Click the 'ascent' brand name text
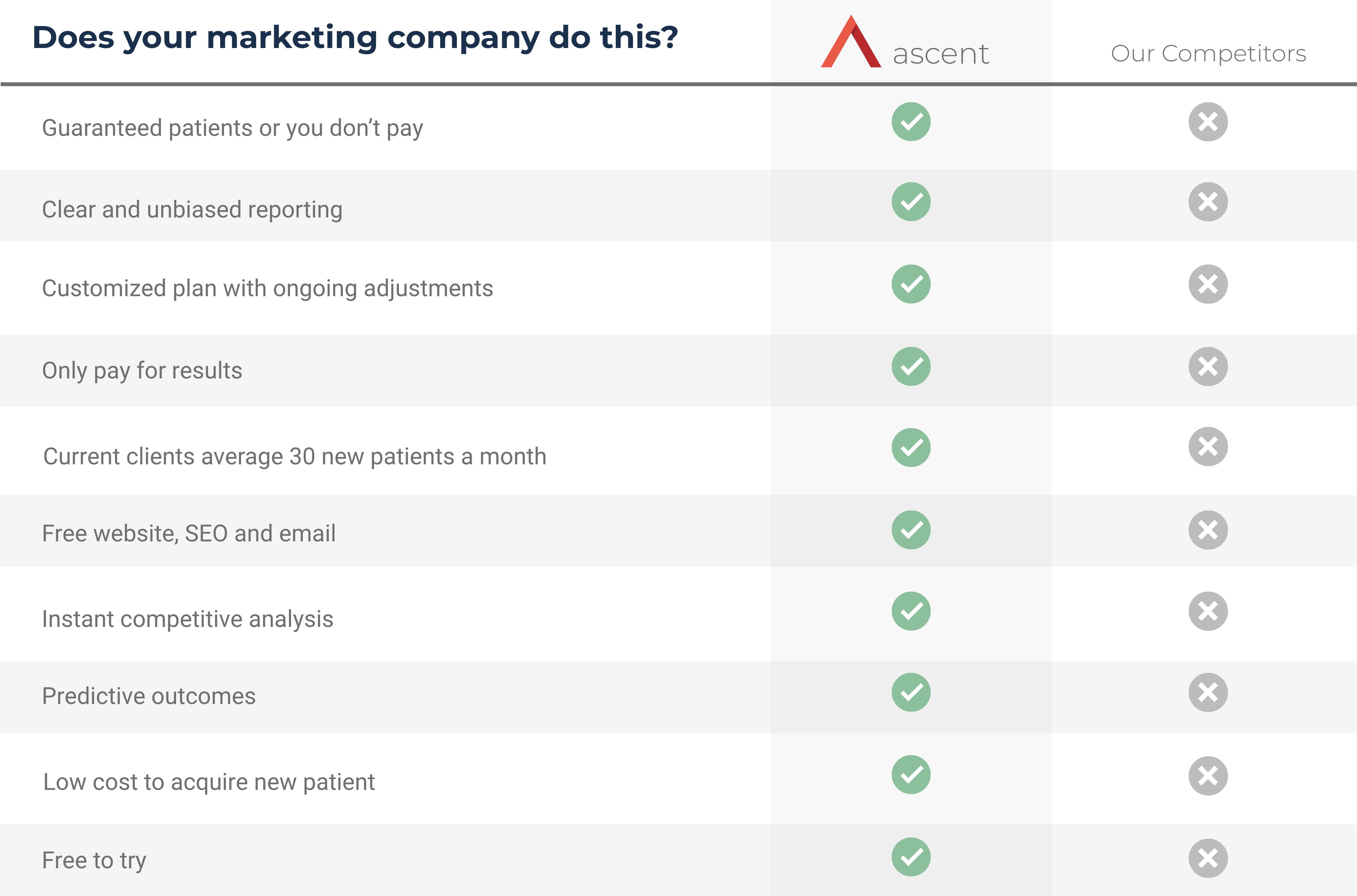This screenshot has height=896, width=1357. pos(940,55)
